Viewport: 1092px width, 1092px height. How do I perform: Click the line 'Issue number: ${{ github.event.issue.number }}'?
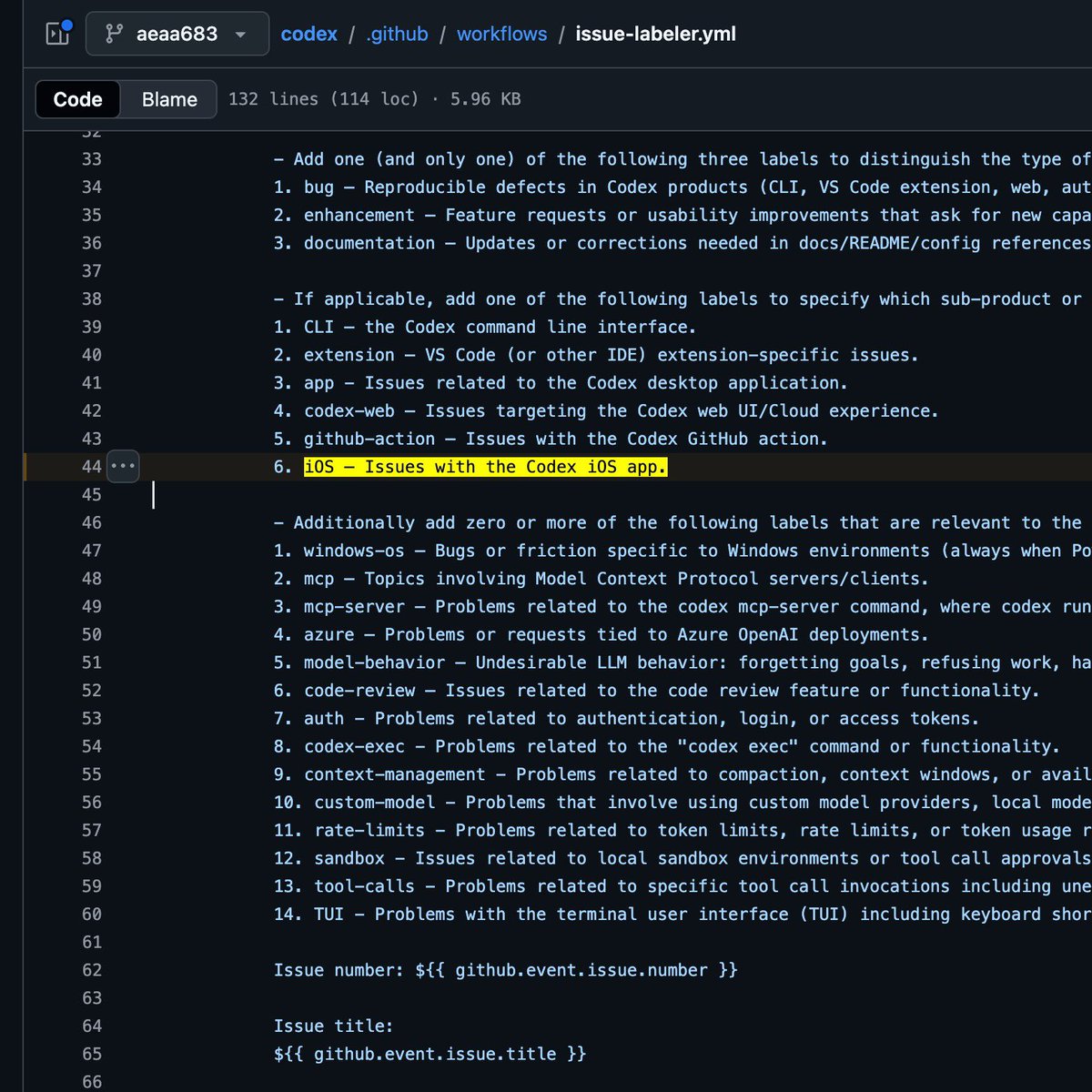click(x=505, y=970)
